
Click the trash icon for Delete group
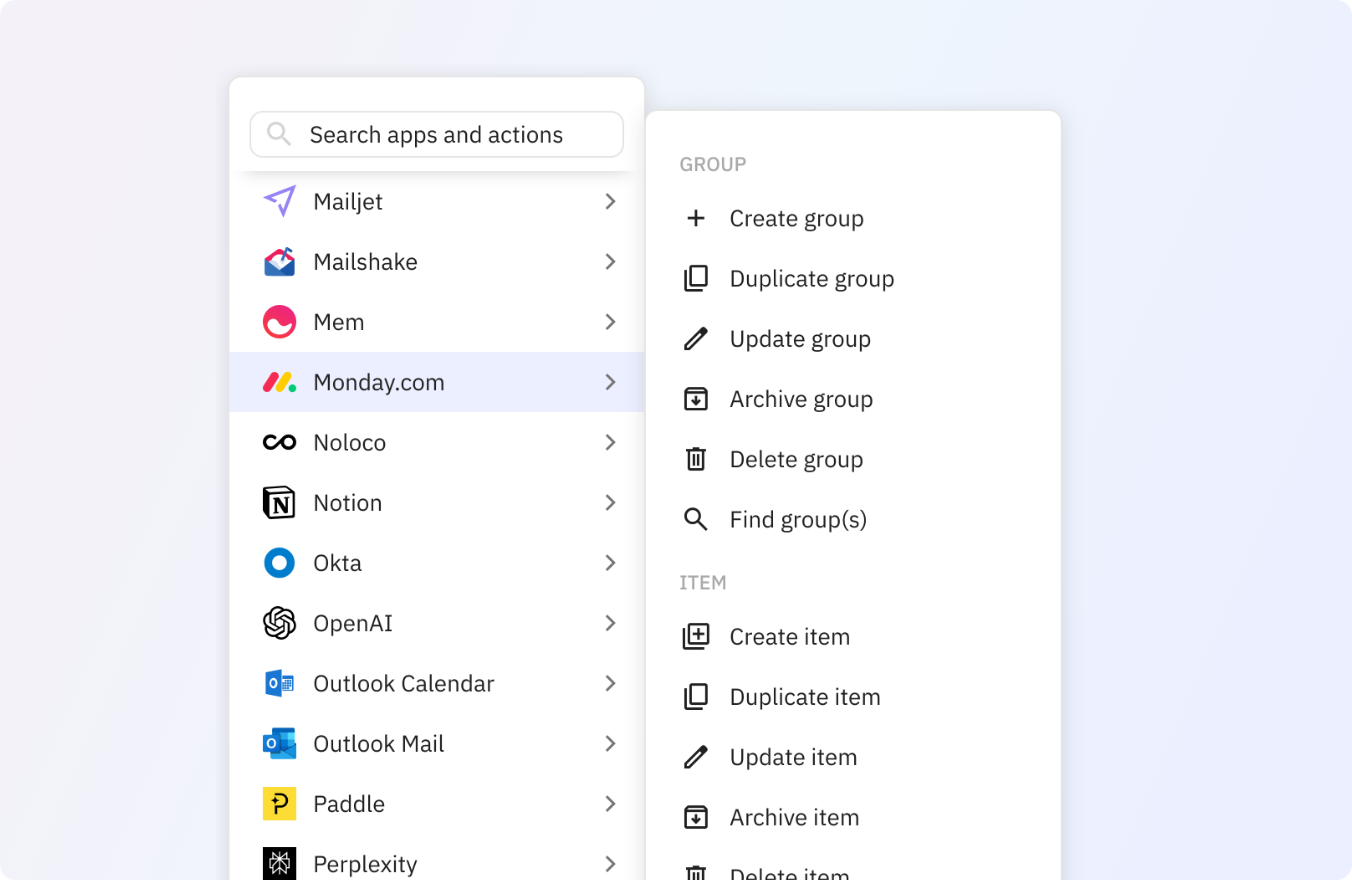coord(696,460)
